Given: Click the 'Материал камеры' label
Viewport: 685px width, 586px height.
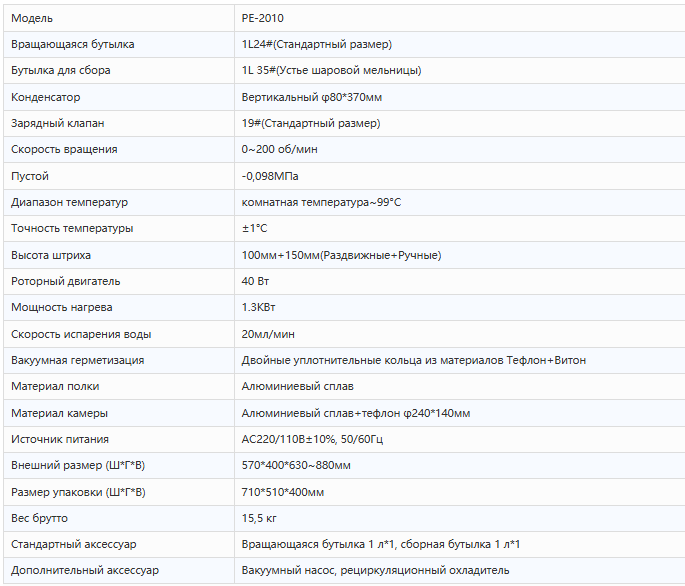Looking at the screenshot, I should 59,413.
